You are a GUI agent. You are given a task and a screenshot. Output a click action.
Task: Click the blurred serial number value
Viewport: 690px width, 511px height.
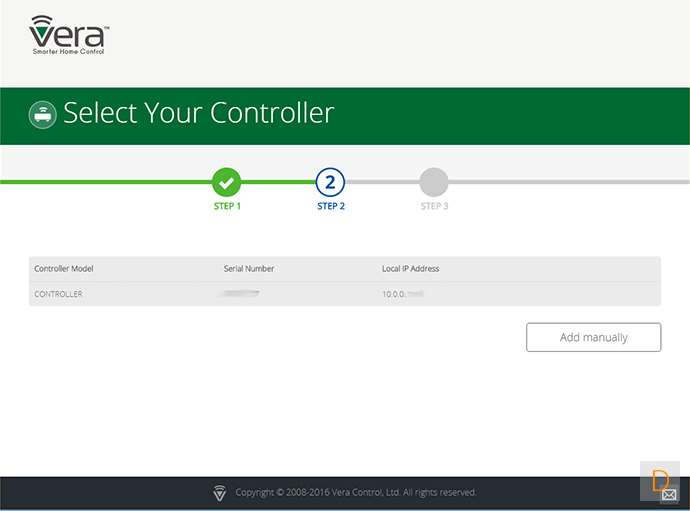click(241, 293)
